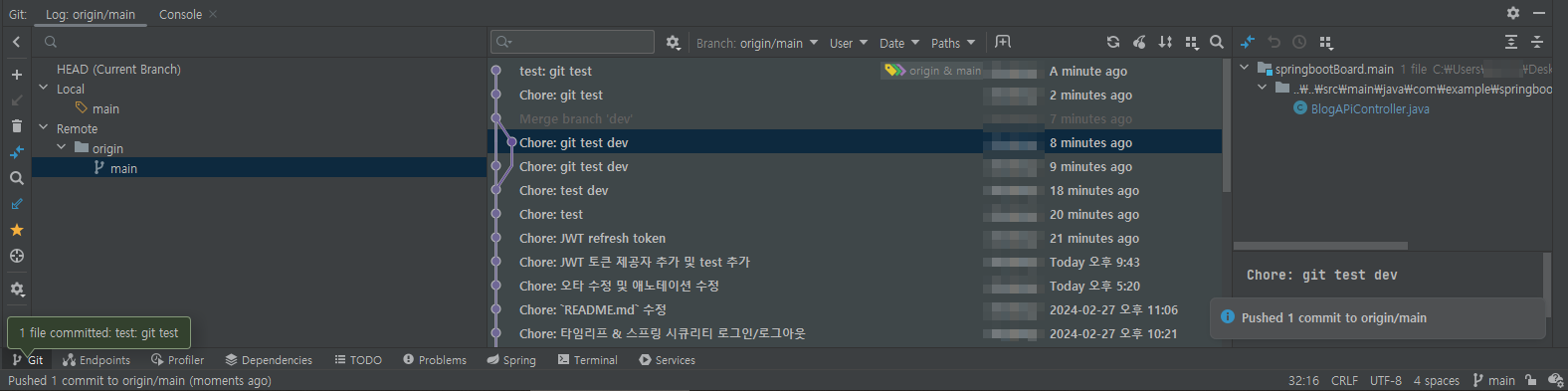Viewport: 1568px width, 391px height.
Task: Click show diff icon in changes pane
Action: click(1248, 42)
